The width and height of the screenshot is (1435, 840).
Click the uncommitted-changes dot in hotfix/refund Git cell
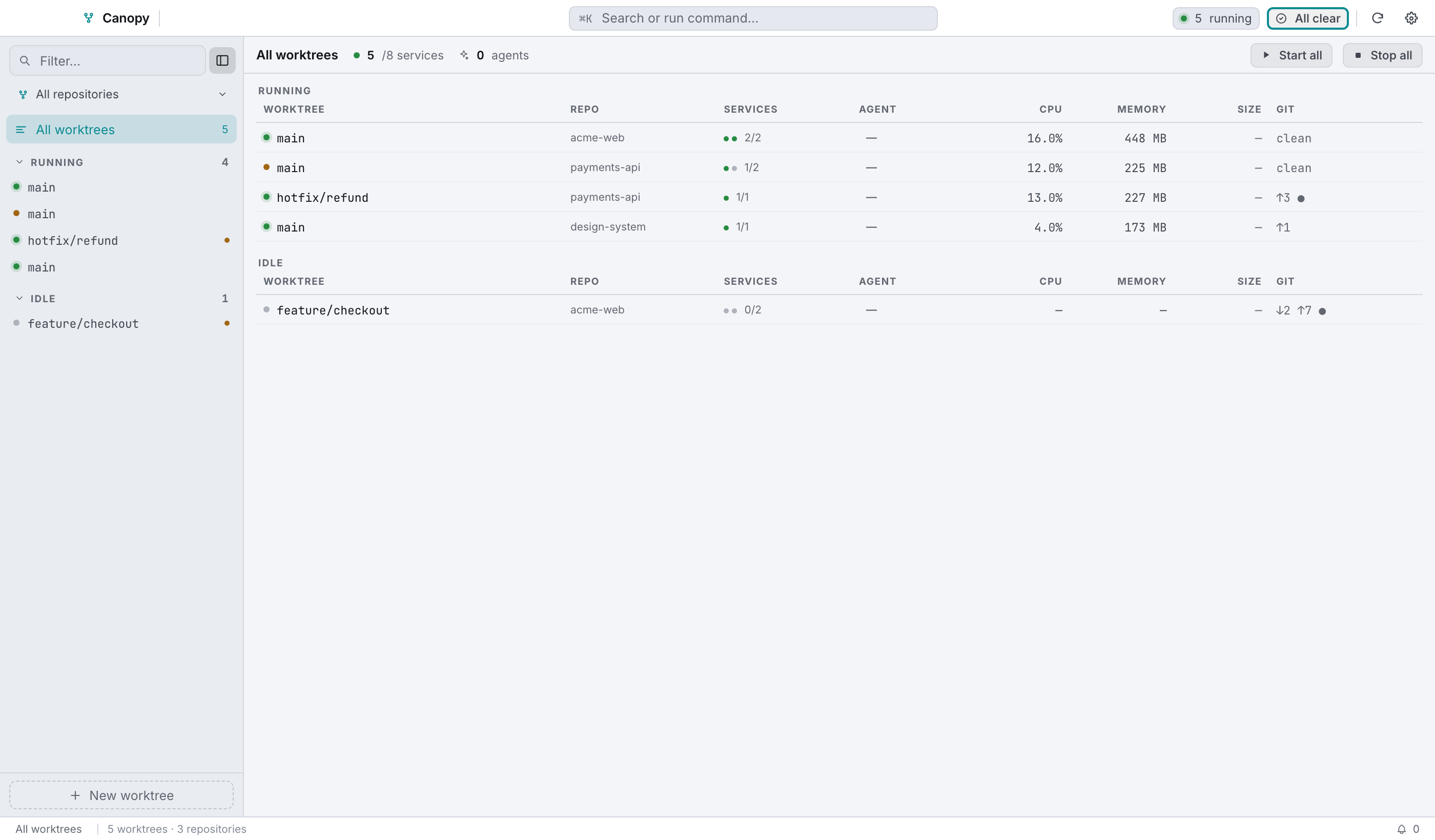[1301, 199]
